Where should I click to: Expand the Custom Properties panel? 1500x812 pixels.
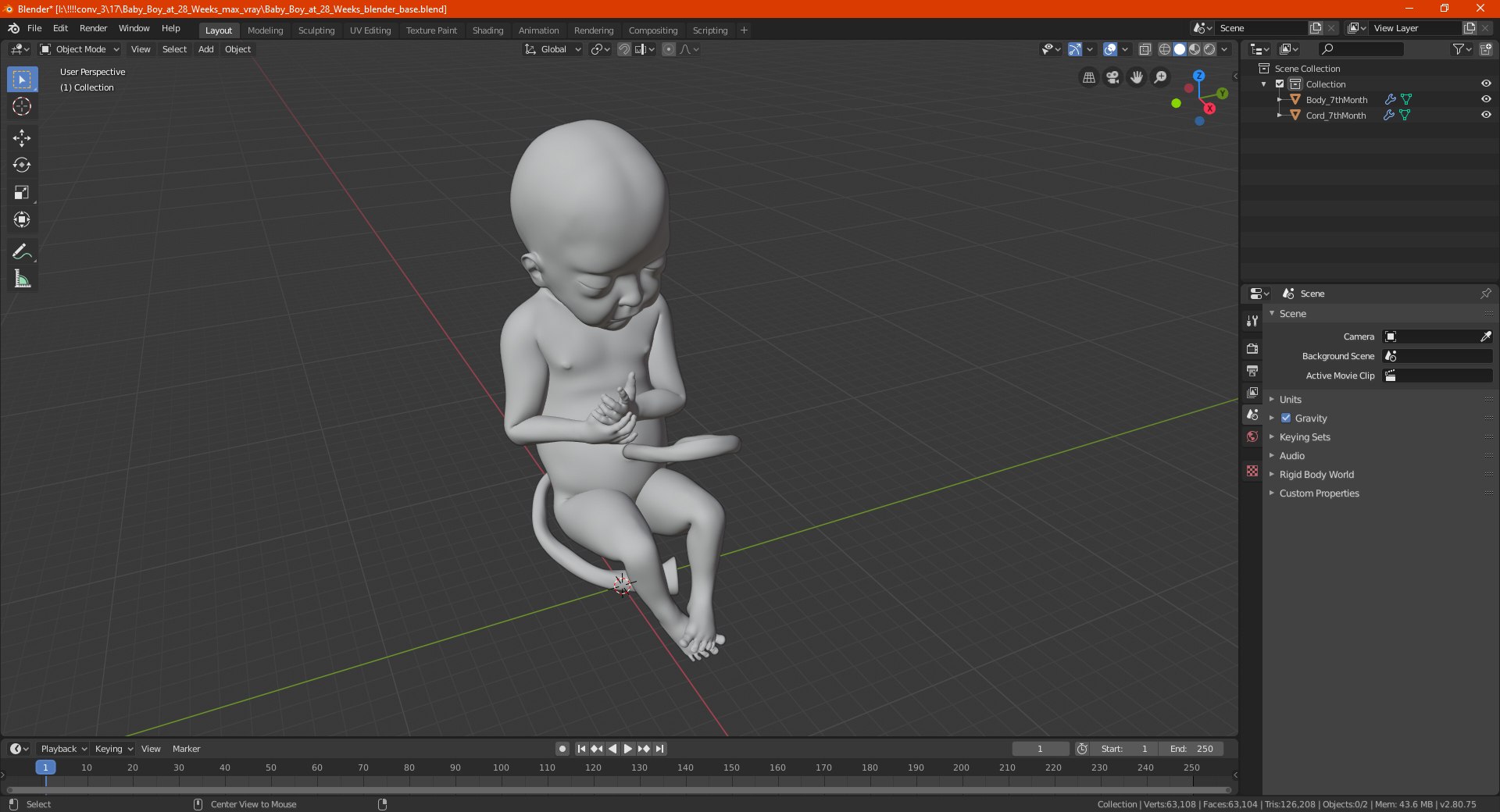1319,493
